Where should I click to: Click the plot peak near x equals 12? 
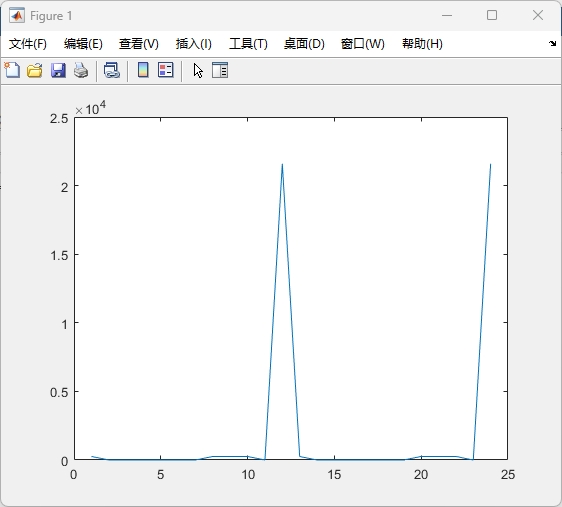(x=282, y=164)
